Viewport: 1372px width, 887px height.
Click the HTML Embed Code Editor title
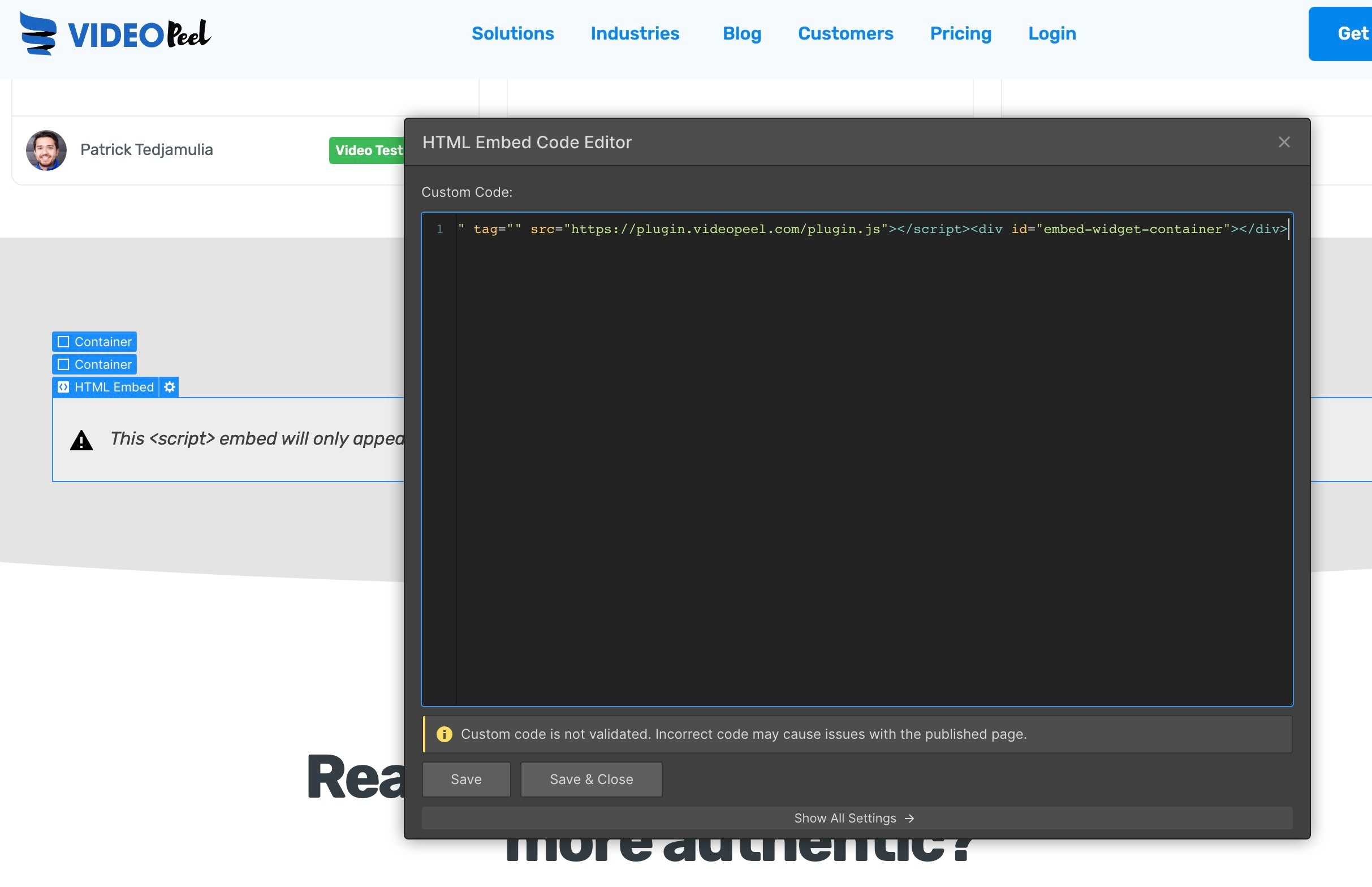click(x=527, y=142)
